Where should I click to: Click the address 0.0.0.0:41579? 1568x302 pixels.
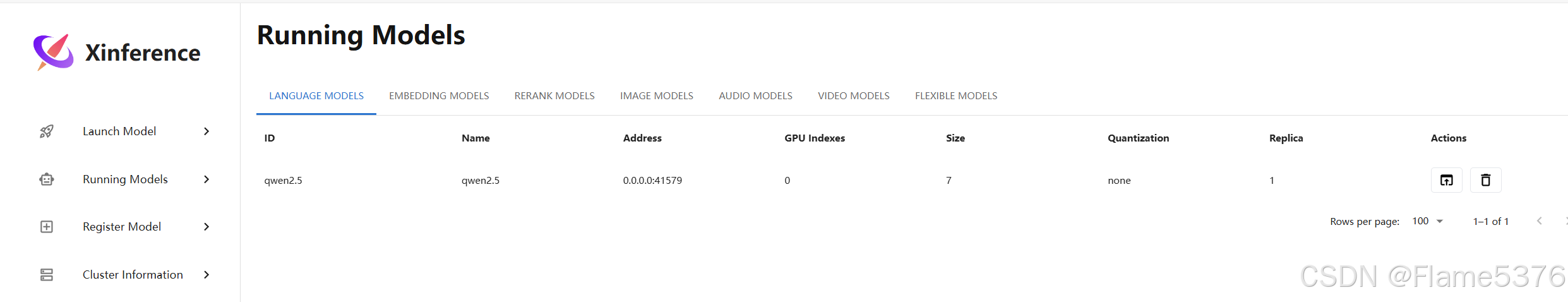pyautogui.click(x=652, y=181)
